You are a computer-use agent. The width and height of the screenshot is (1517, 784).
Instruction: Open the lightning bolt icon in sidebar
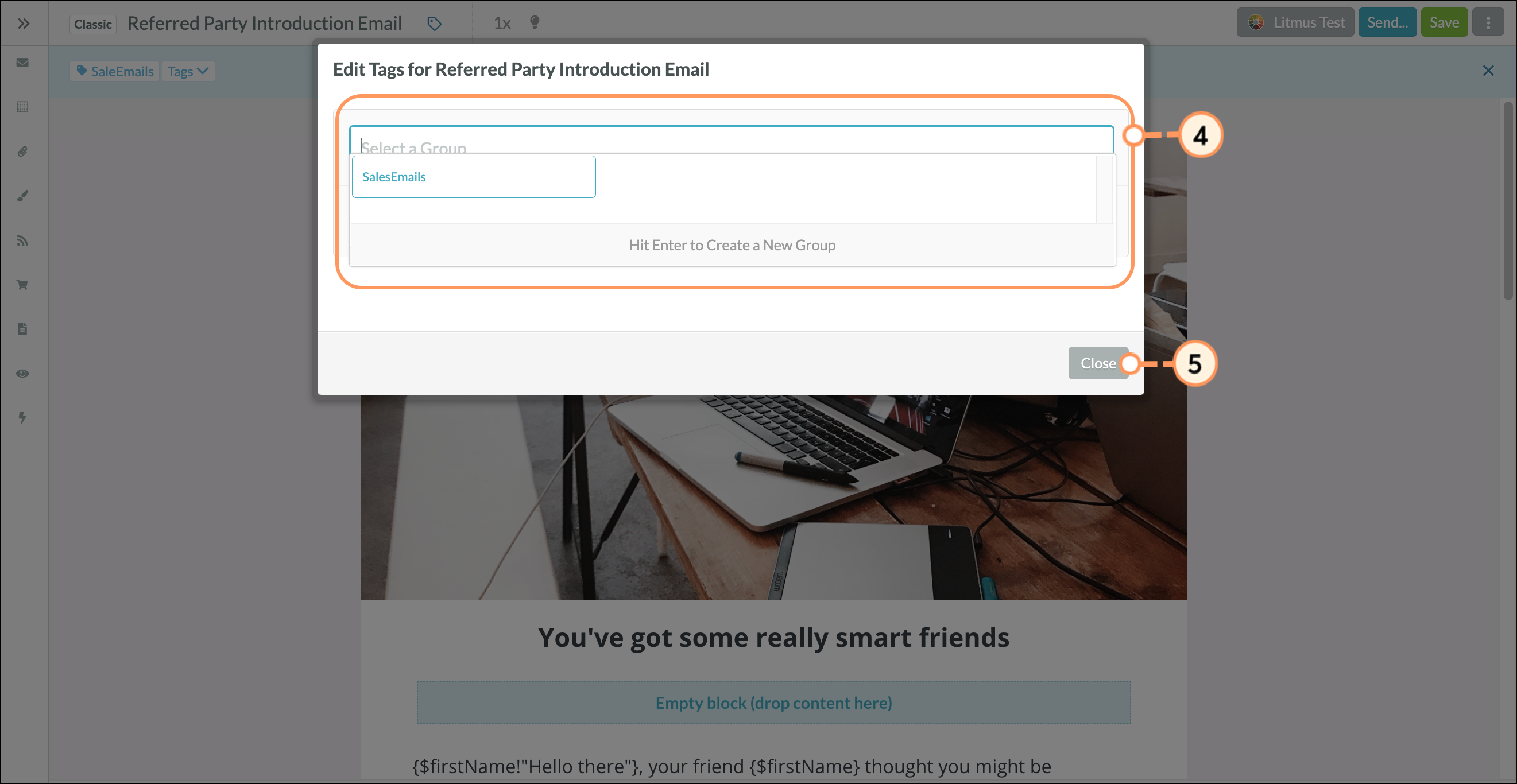[22, 418]
